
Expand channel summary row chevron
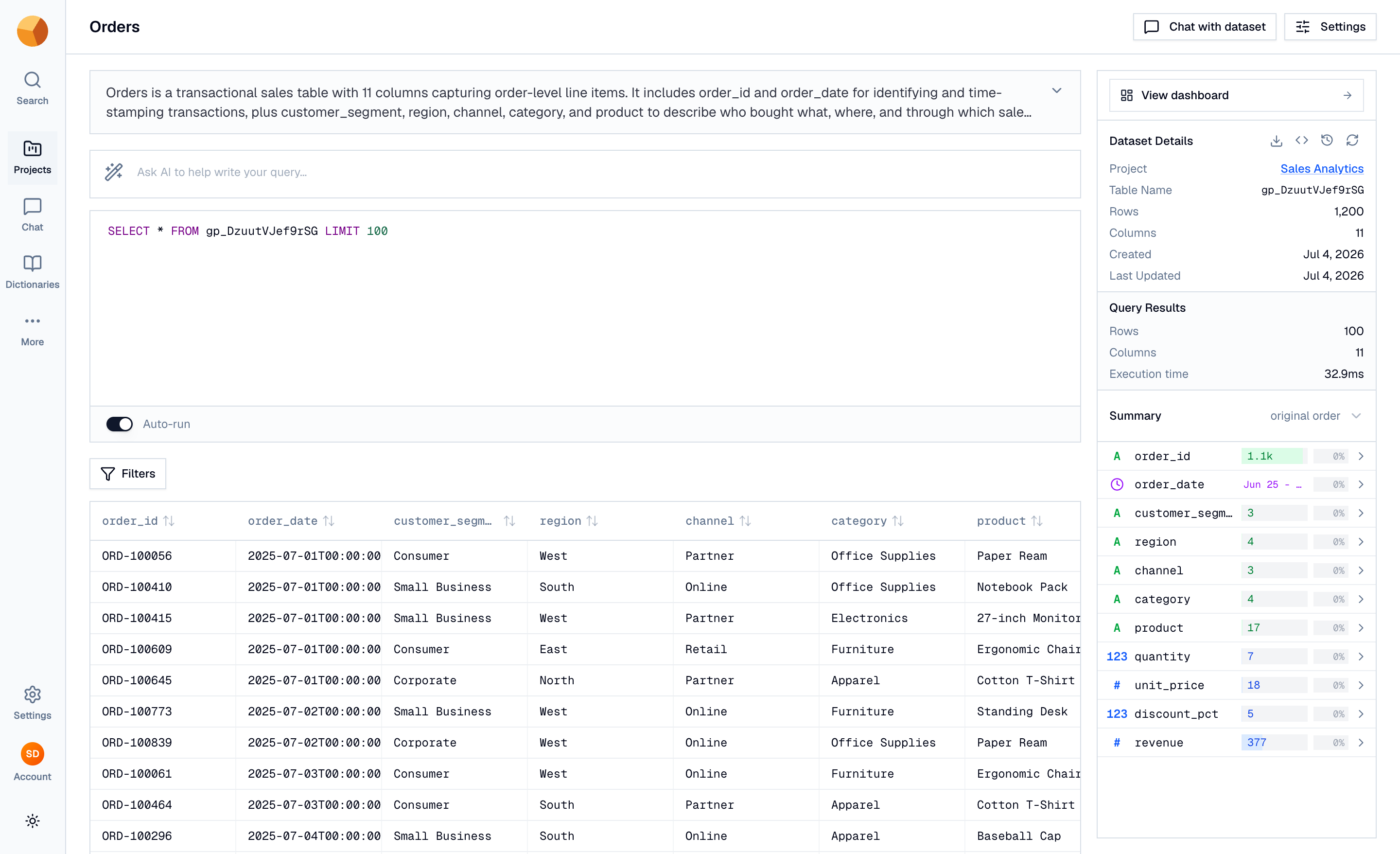click(1361, 570)
